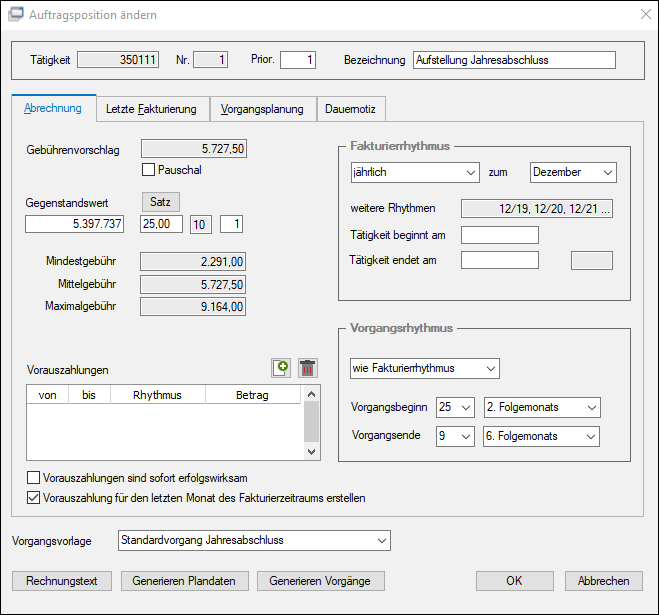The image size is (659, 615).
Task: Open the 6. Folgemonats dropdown
Action: pyautogui.click(x=541, y=436)
